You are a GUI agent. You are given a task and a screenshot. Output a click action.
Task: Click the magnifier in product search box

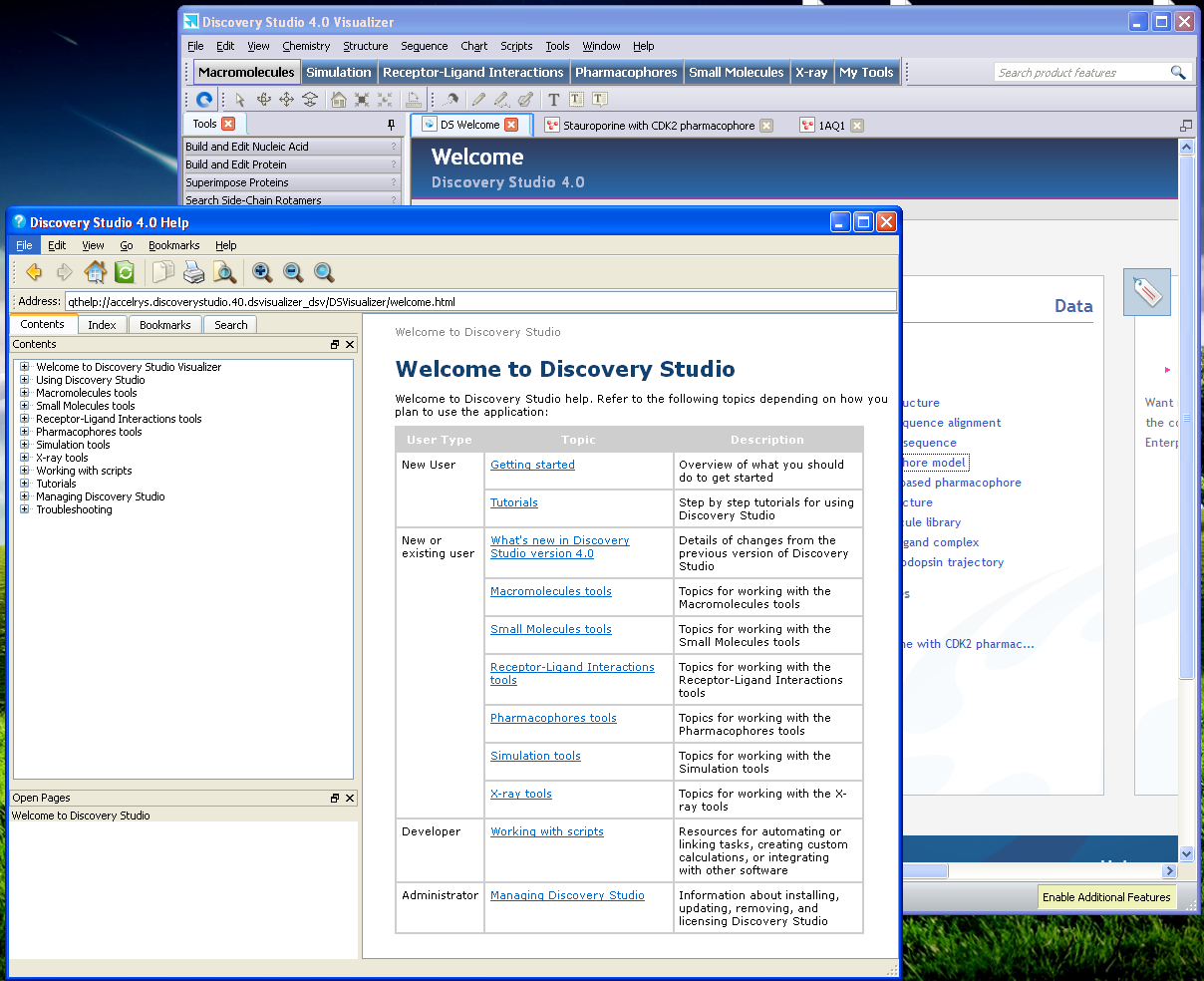click(x=1178, y=72)
